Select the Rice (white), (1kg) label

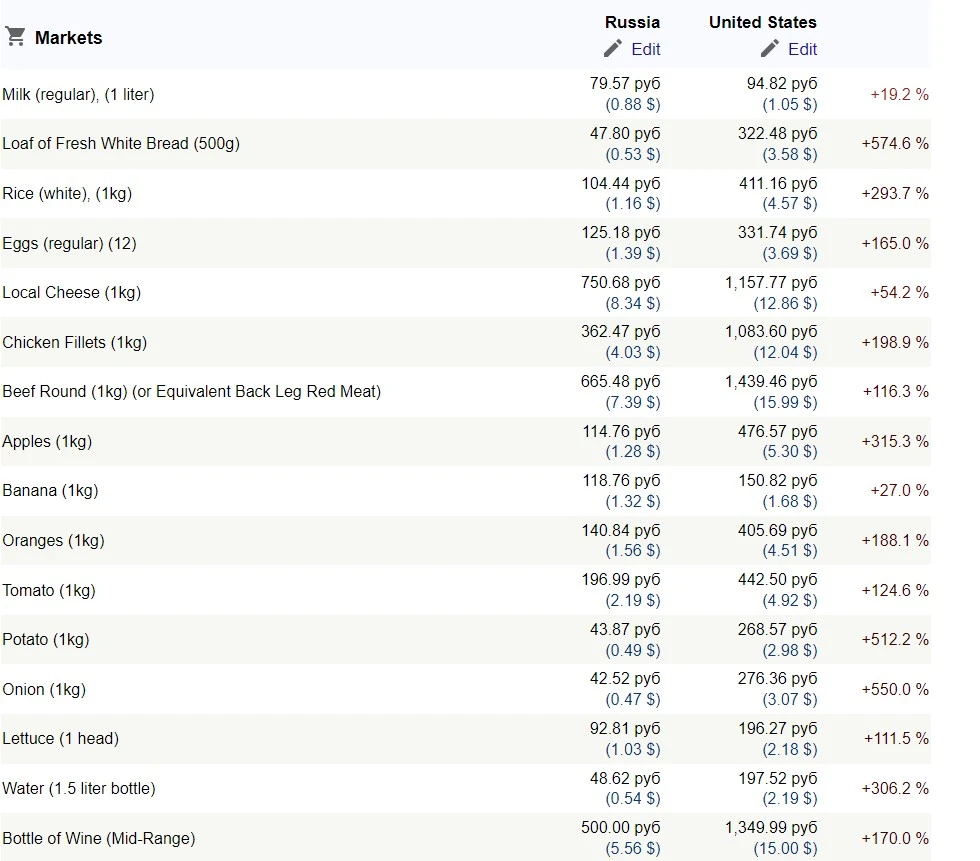pos(67,194)
